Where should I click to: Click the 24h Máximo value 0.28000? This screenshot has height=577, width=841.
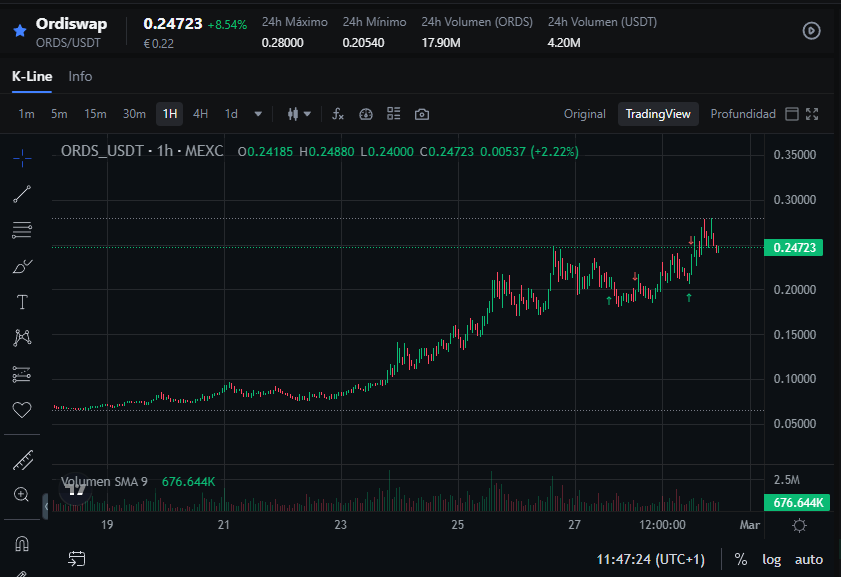coord(282,43)
